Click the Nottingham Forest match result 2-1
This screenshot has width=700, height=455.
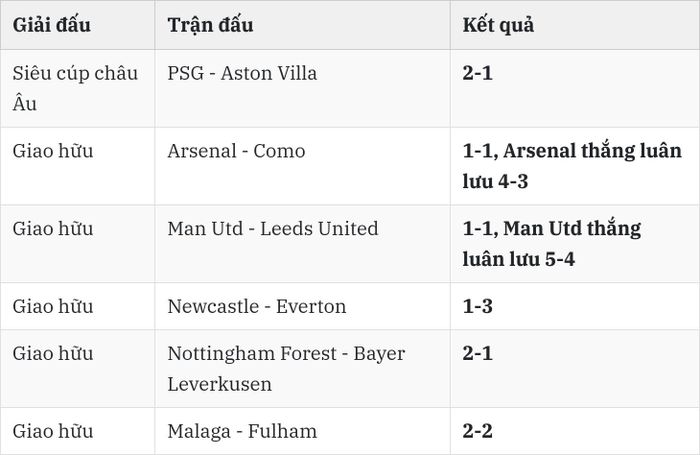pyautogui.click(x=478, y=353)
